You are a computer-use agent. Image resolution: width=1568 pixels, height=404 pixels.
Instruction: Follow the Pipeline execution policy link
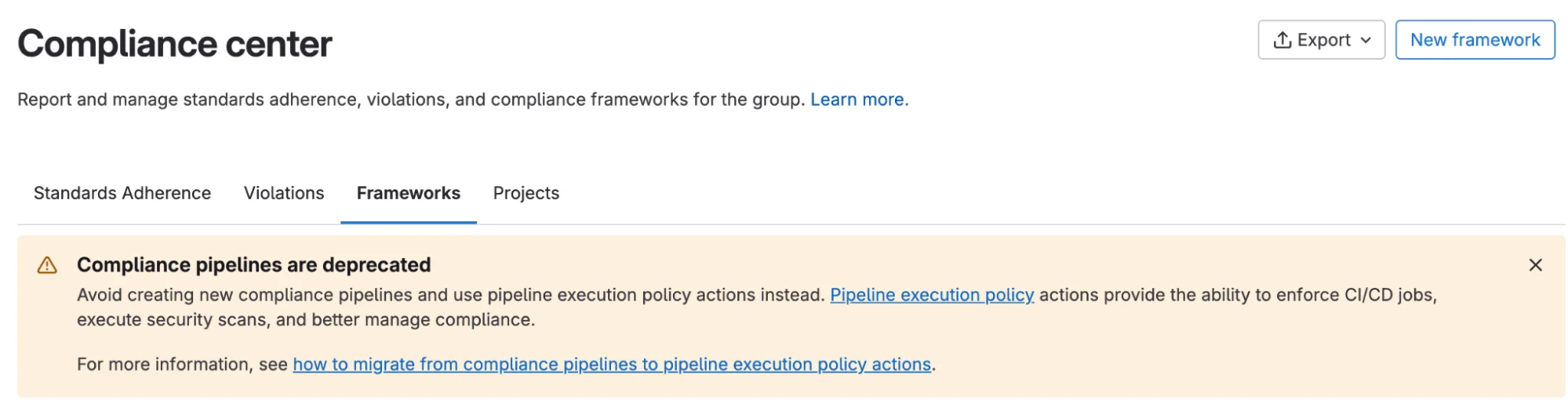(x=931, y=295)
